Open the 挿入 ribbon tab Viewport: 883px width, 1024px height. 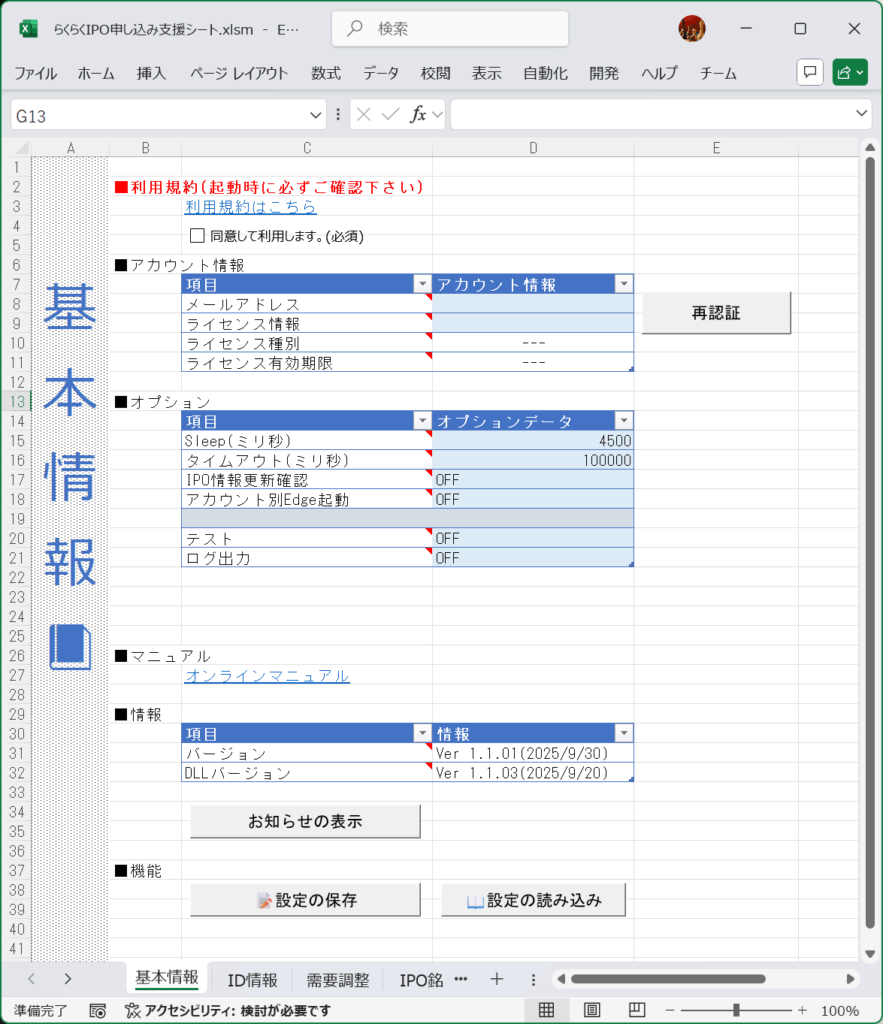click(151, 73)
